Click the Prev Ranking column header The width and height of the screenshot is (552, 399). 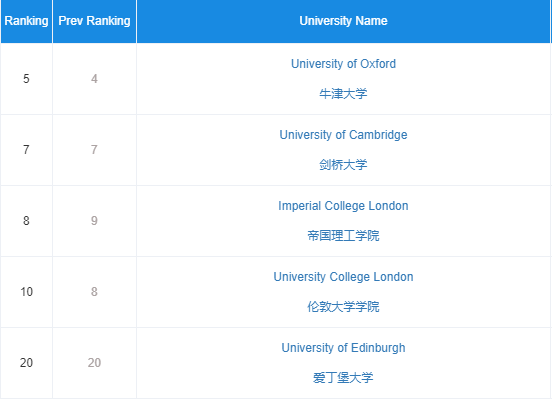[x=94, y=21]
